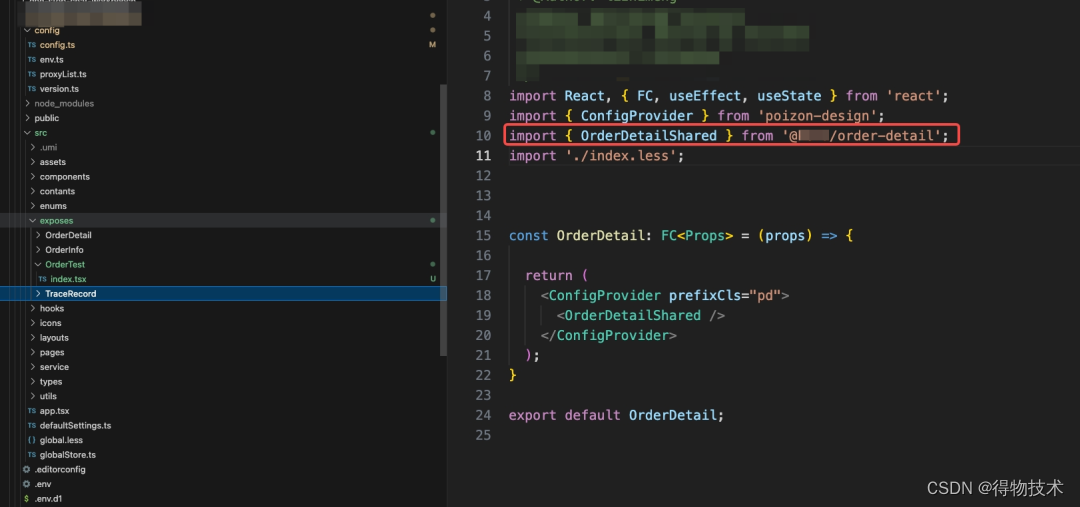
Task: Expand the contants folder
Action: point(33,192)
